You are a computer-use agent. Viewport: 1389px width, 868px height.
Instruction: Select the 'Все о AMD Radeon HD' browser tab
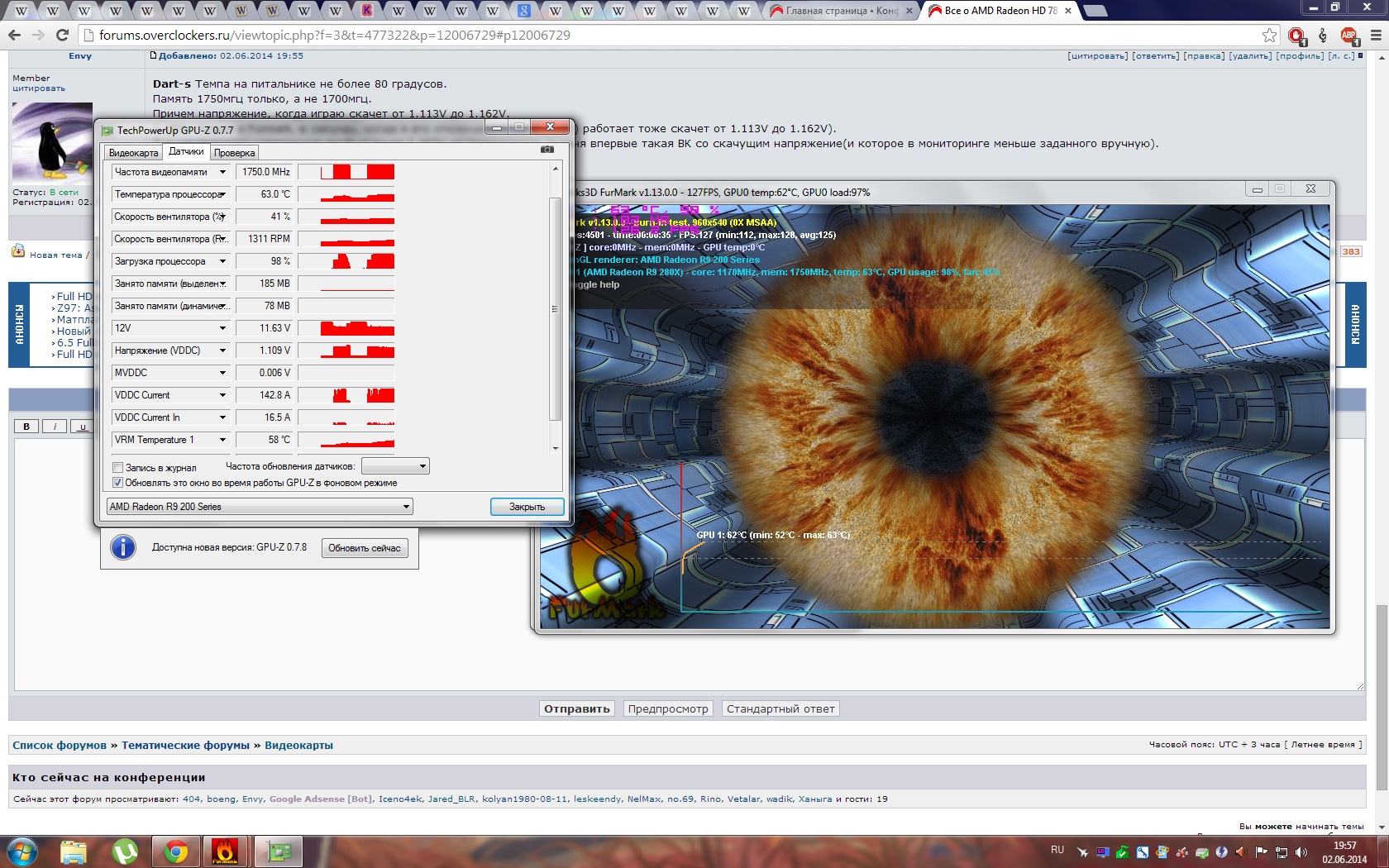coord(1000,11)
